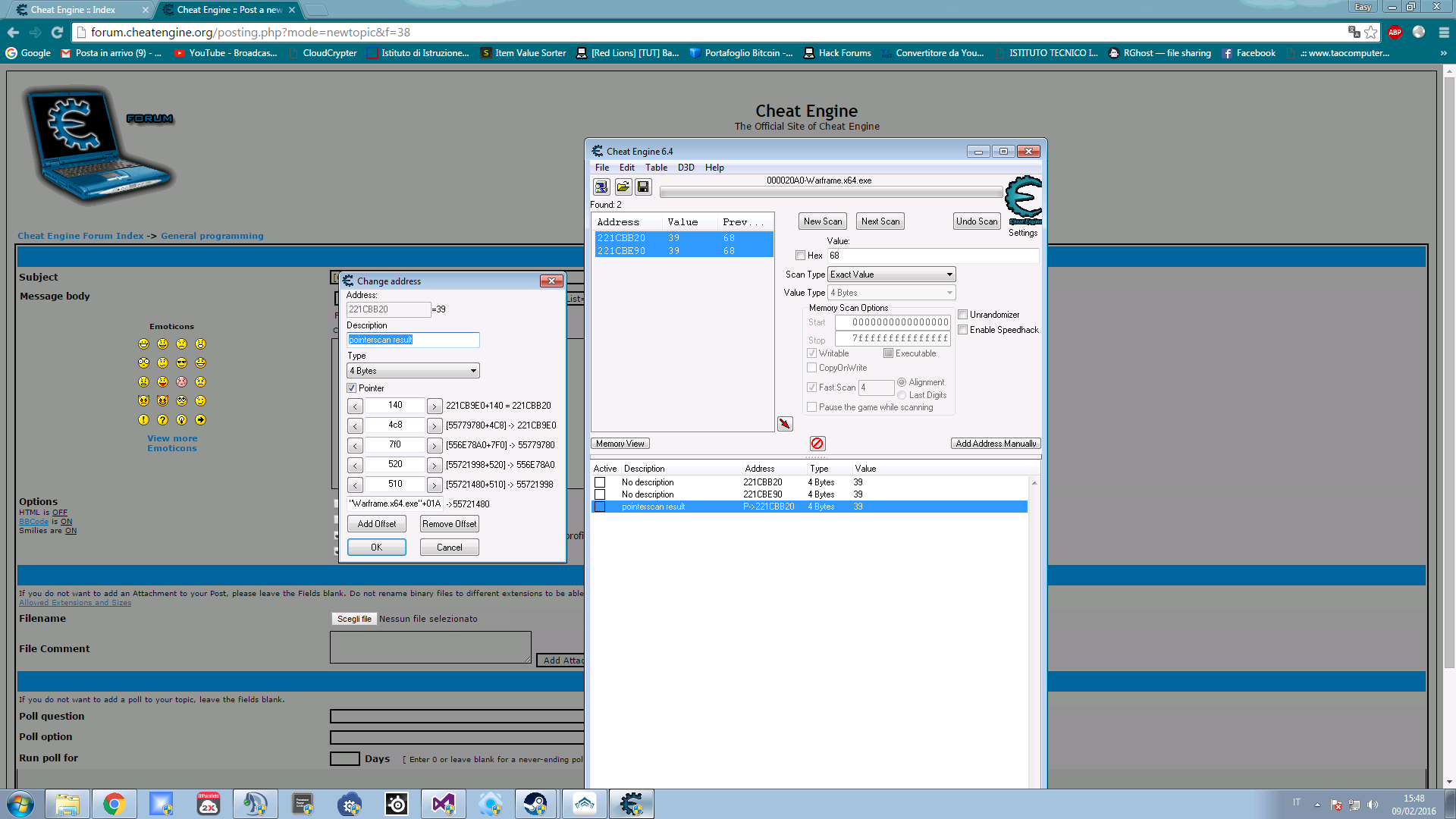Screen dimensions: 1456x819
Task: Click the Add Offset button
Action: [x=376, y=523]
